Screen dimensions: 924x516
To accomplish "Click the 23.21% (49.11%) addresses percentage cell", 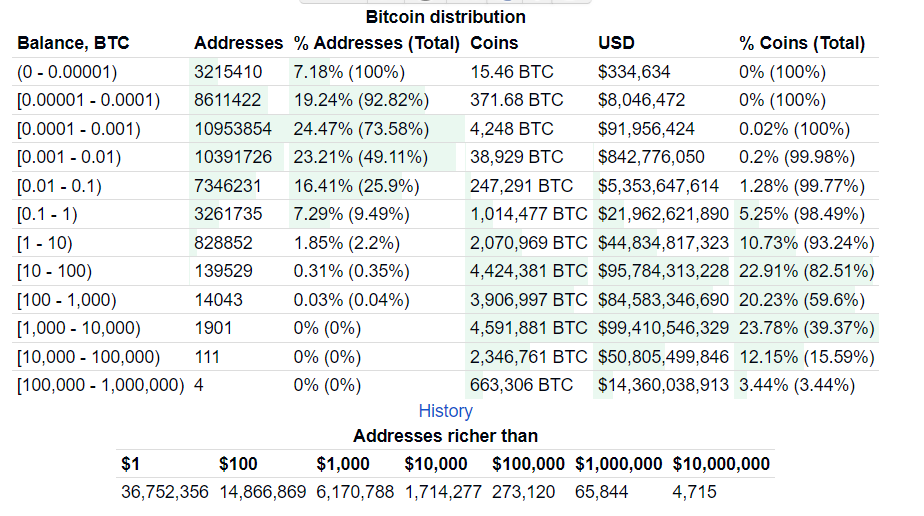I will coord(360,157).
